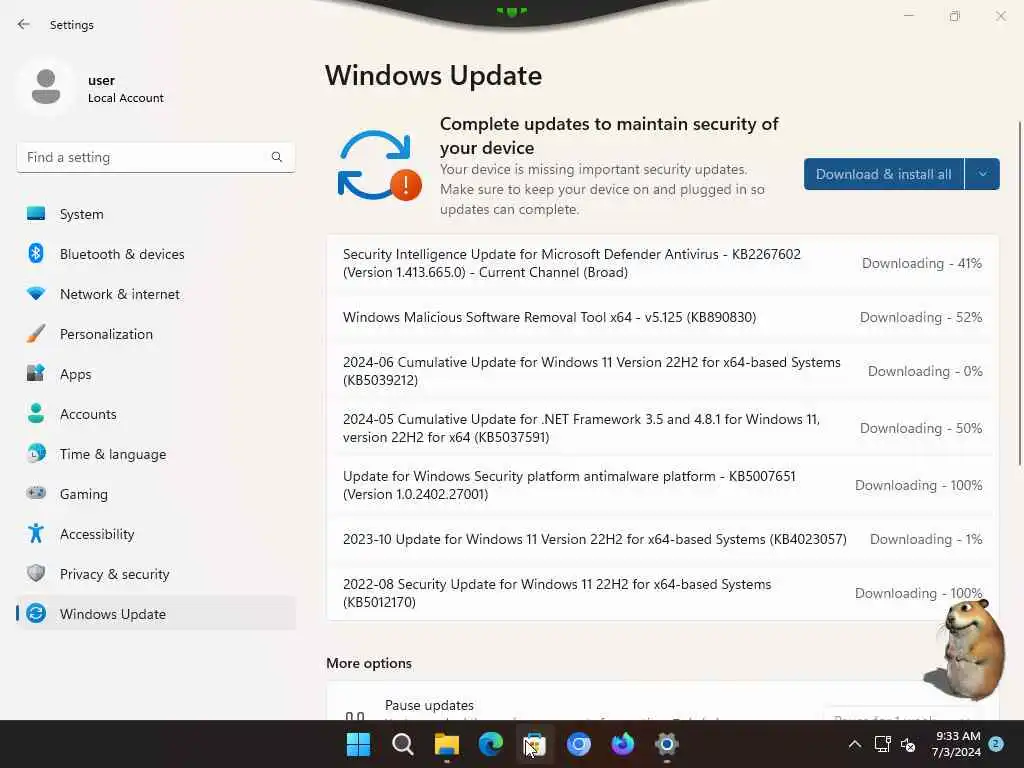
Task: Click the Accounts label in sidebar
Action: 88,414
